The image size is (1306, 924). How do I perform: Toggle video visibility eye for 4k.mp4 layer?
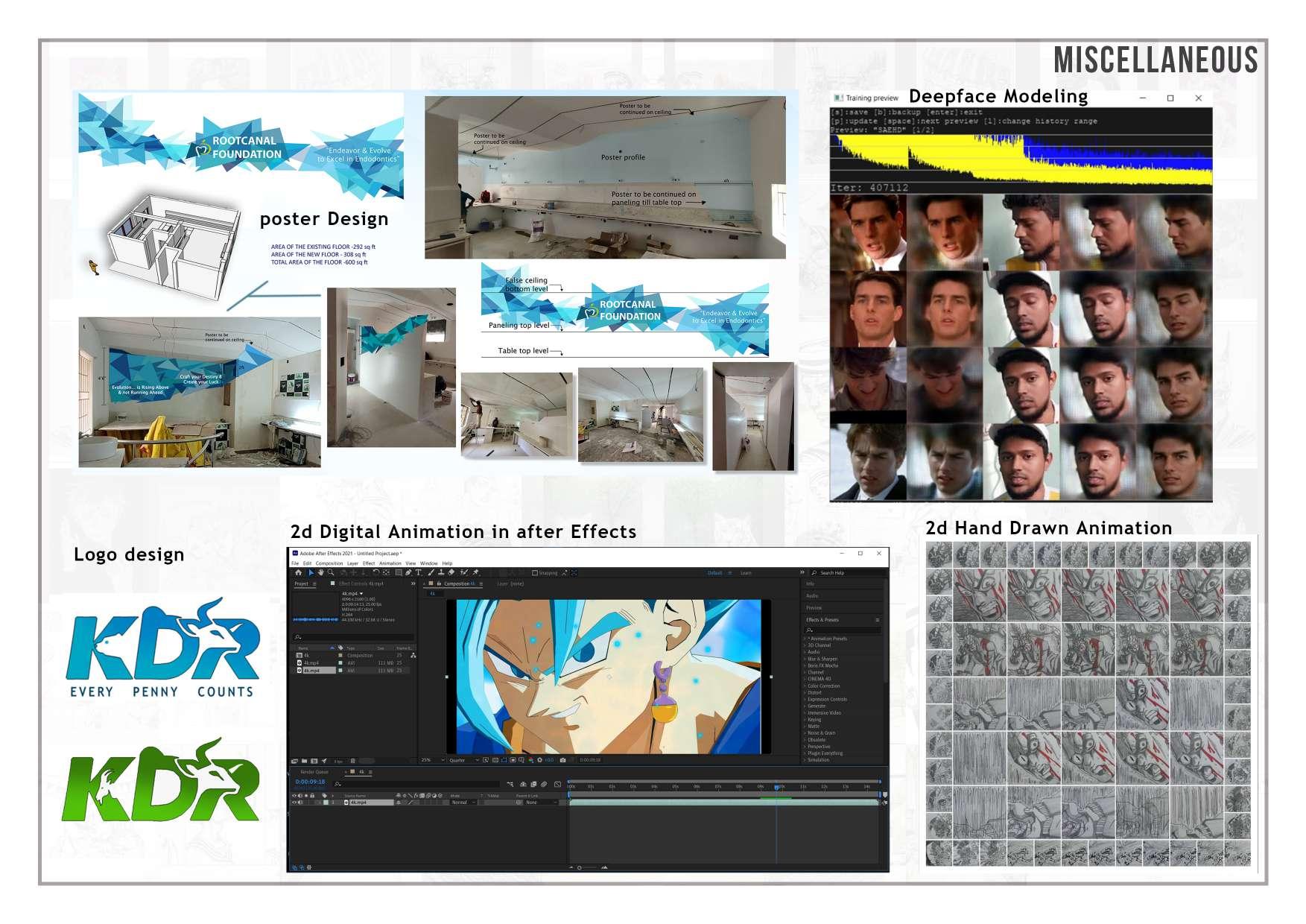coord(294,803)
